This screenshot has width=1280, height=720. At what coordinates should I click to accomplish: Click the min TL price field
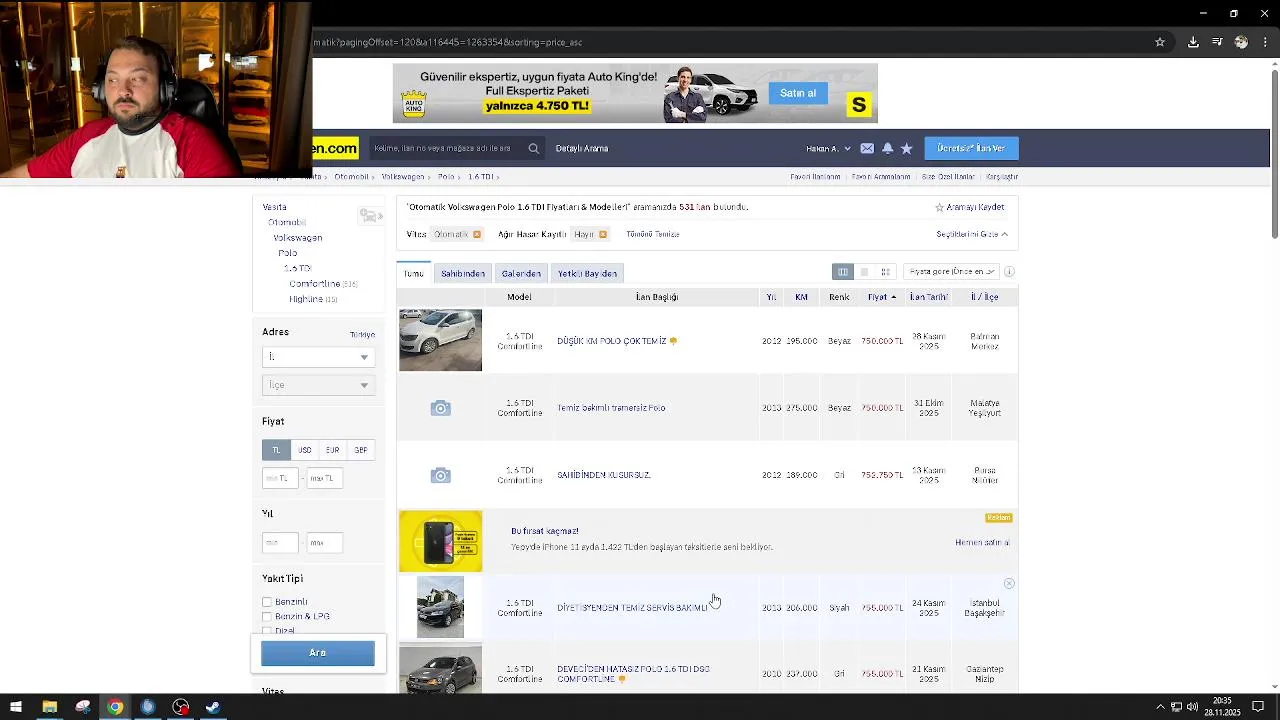280,478
